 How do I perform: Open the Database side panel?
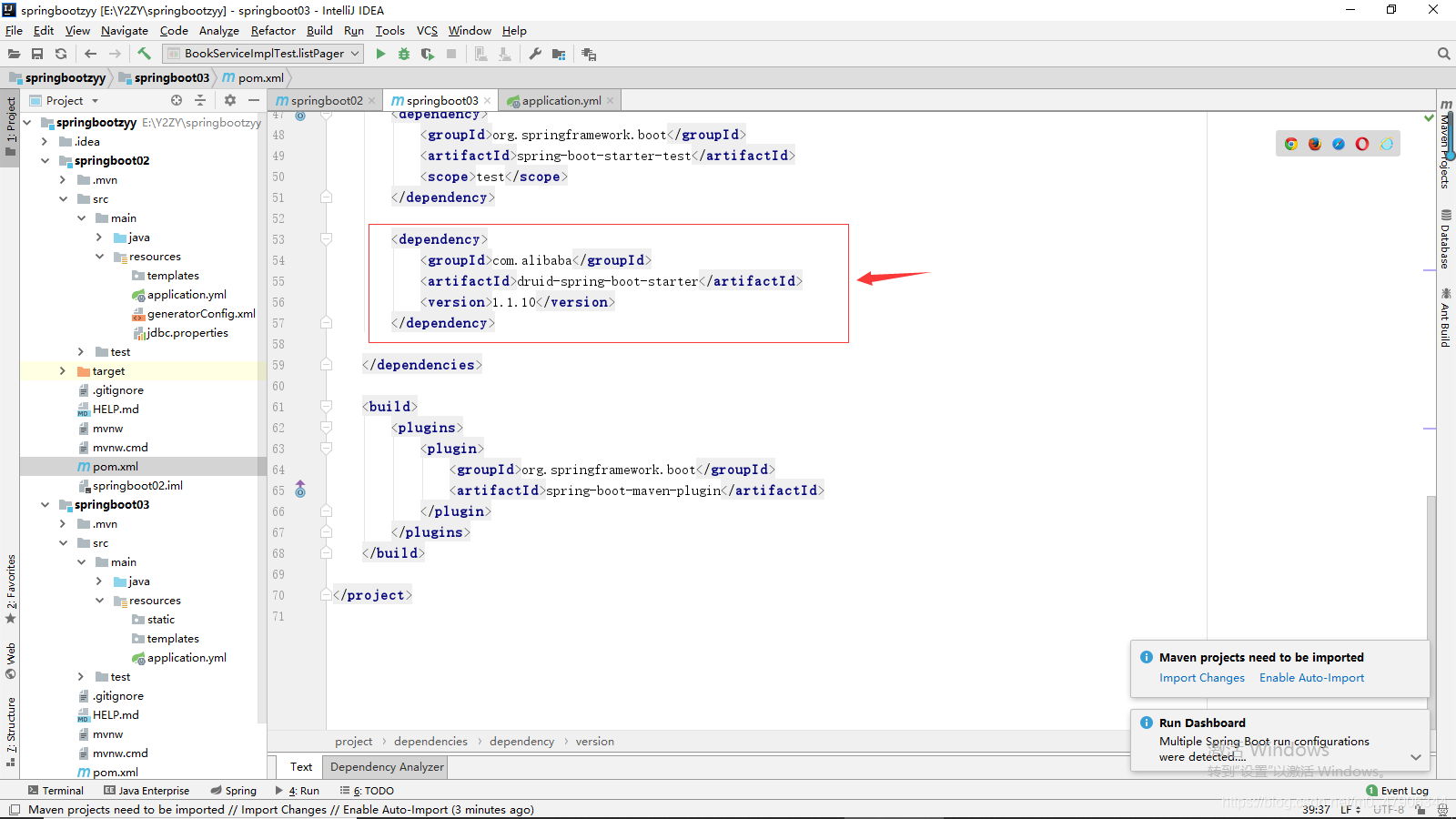[x=1445, y=239]
